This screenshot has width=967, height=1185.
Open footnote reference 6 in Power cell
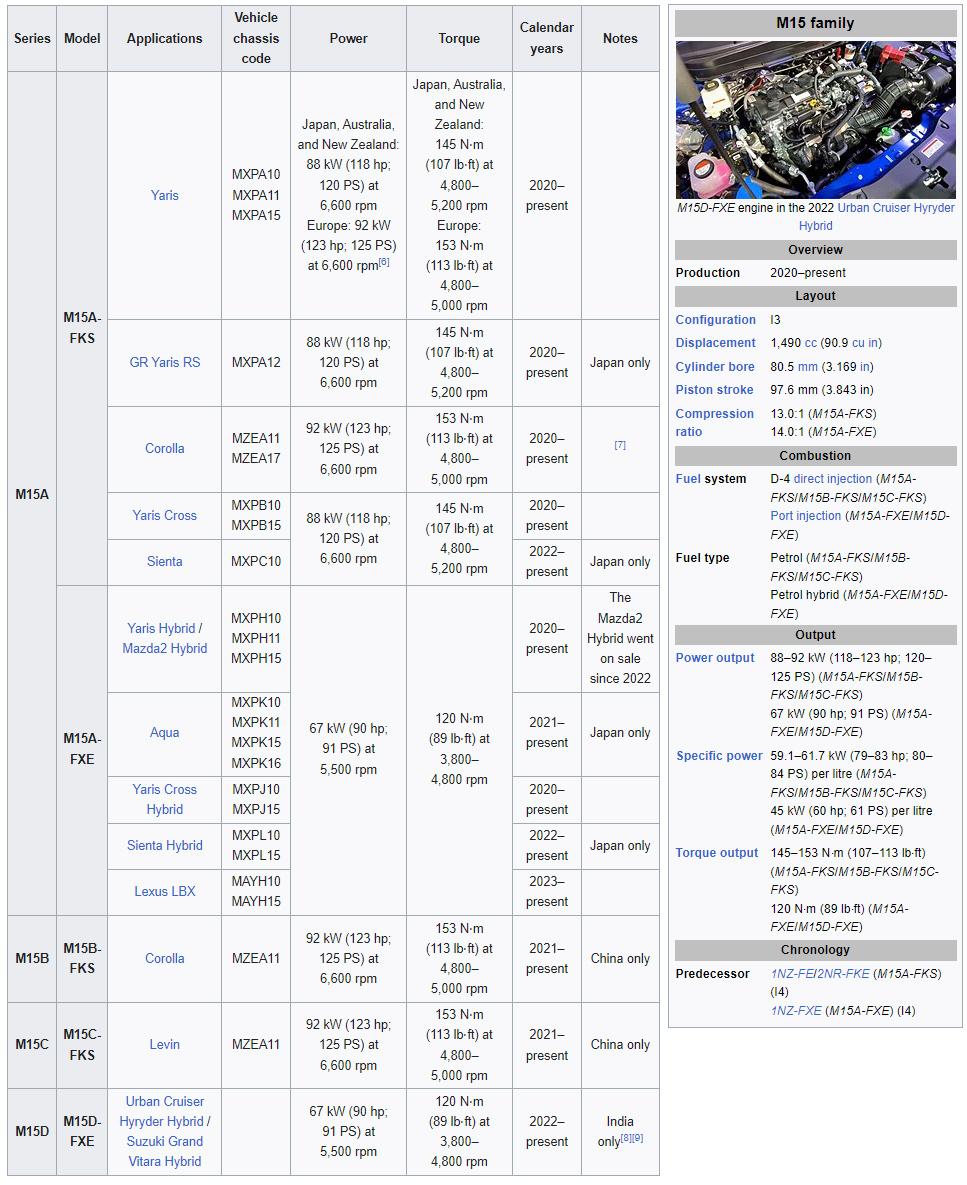click(x=384, y=262)
